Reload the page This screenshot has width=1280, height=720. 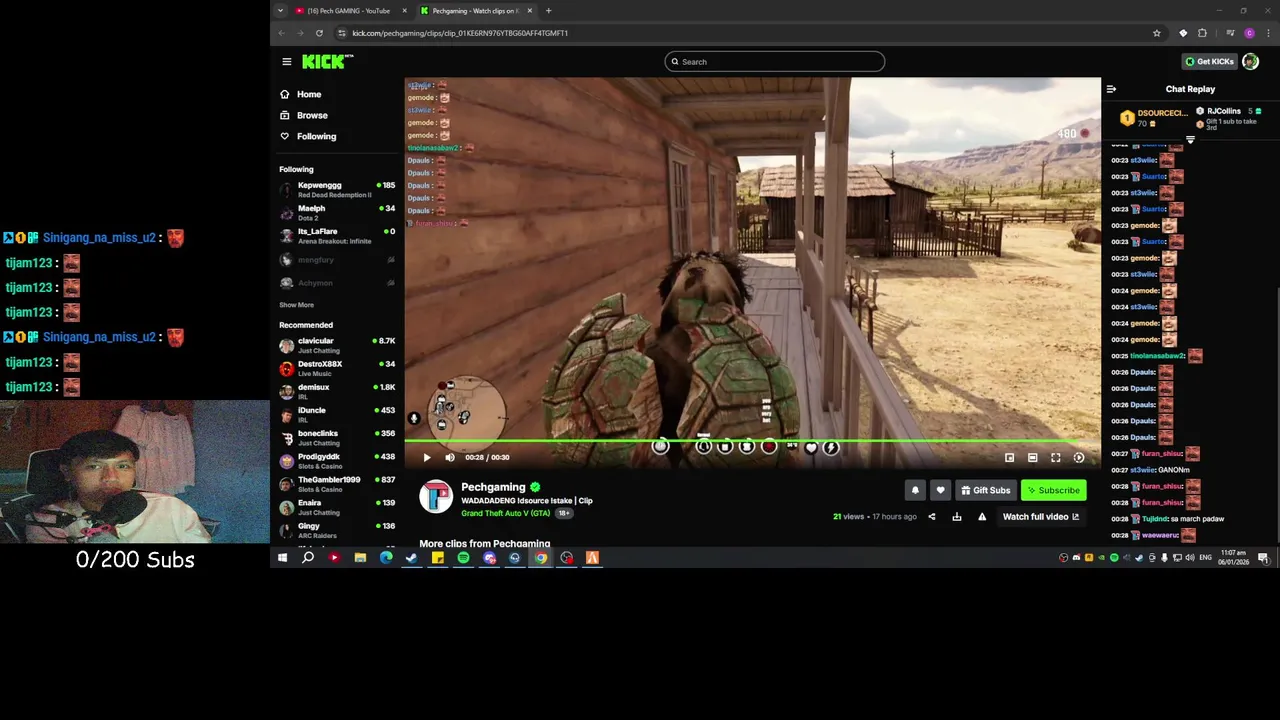[x=319, y=33]
